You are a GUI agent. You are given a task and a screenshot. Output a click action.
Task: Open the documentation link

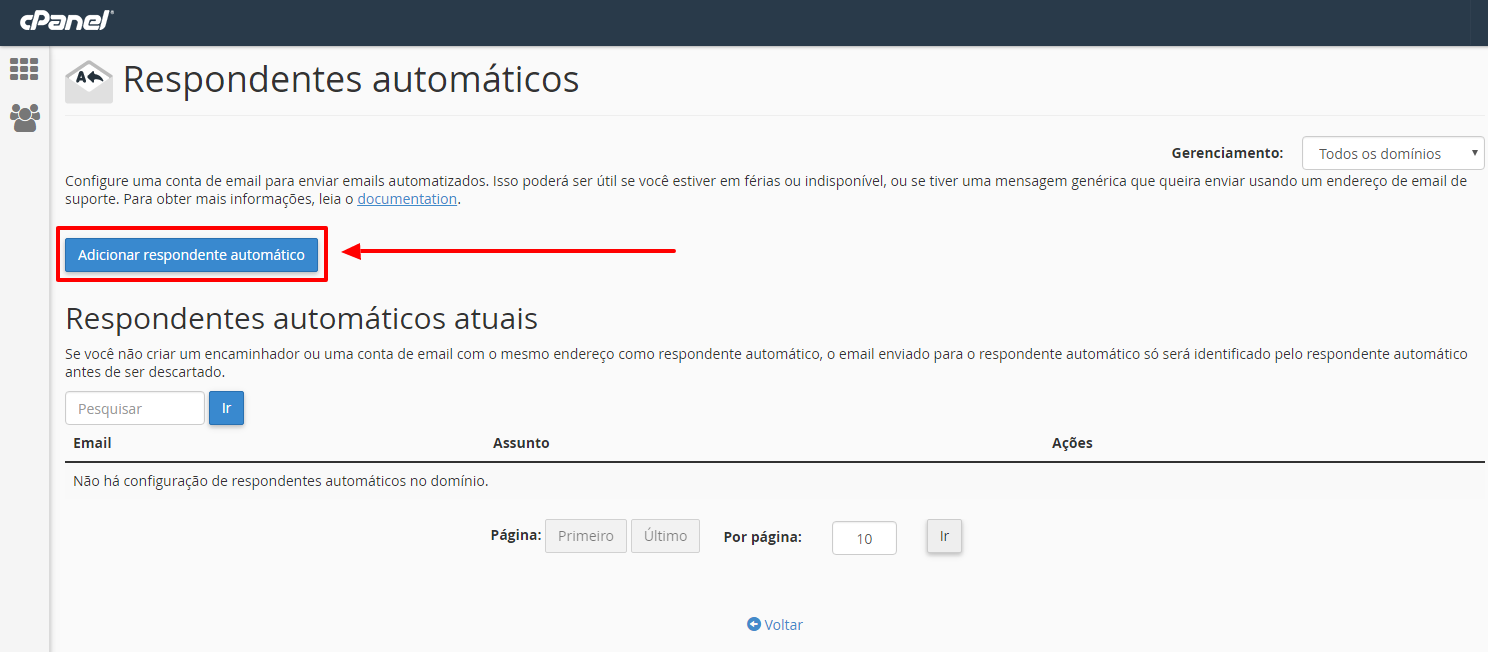(407, 199)
